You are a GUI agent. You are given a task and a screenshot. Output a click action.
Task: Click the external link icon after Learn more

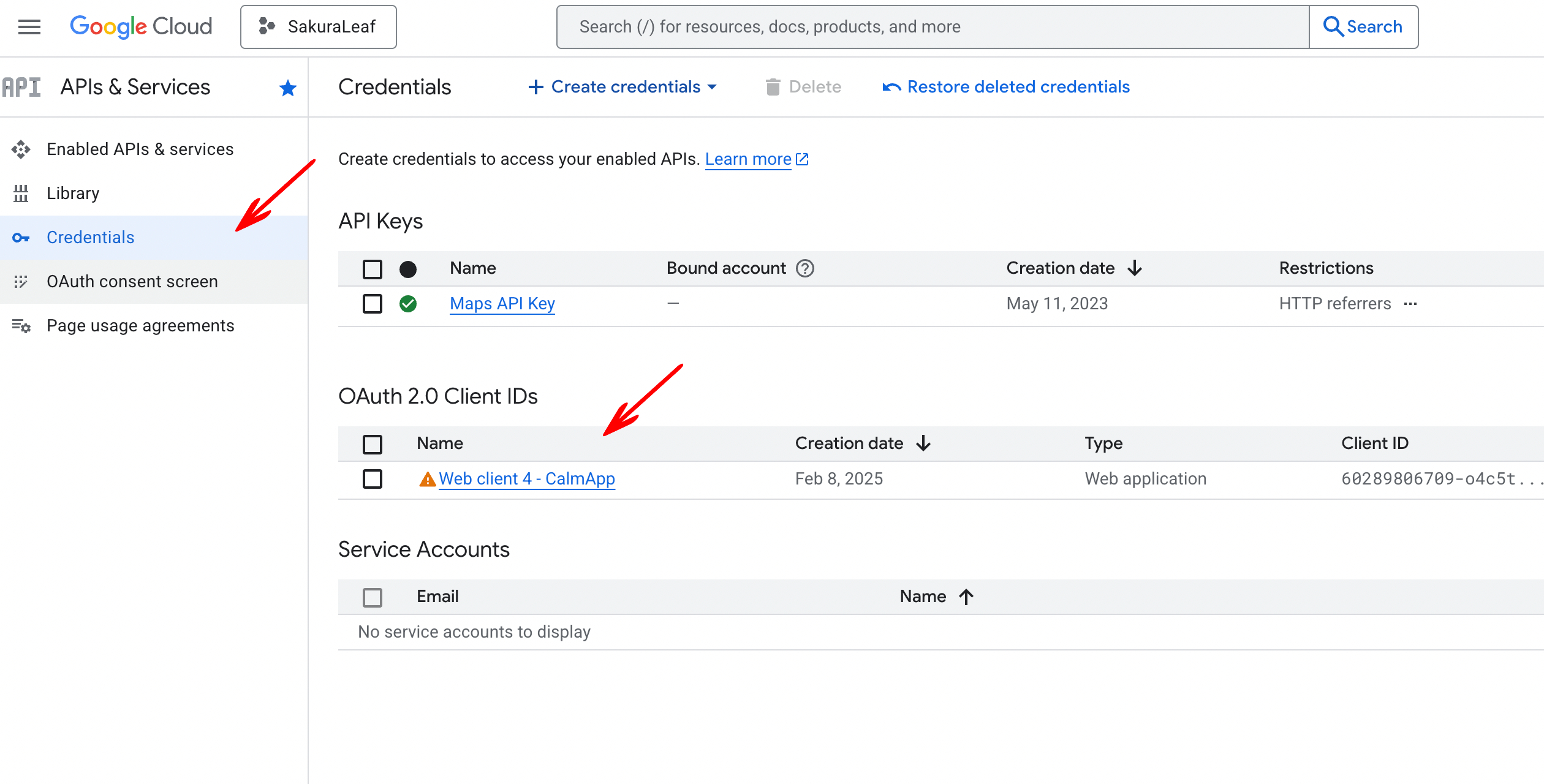(x=802, y=159)
